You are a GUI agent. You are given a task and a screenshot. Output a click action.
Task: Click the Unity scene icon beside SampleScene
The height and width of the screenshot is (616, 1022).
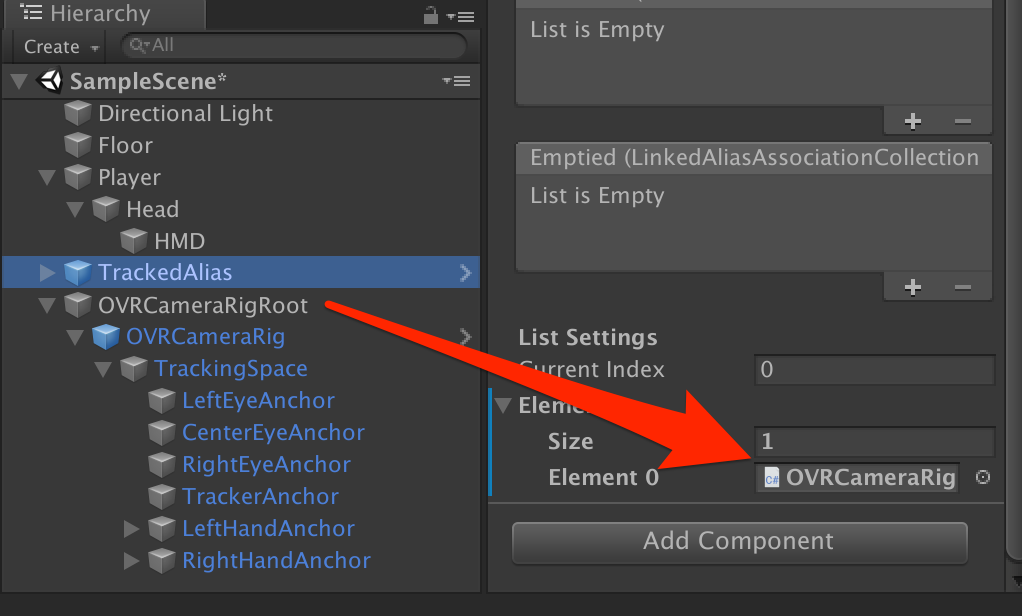pos(50,81)
